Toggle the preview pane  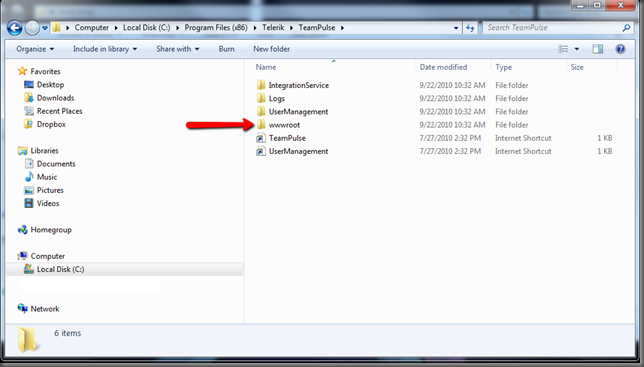coord(598,49)
